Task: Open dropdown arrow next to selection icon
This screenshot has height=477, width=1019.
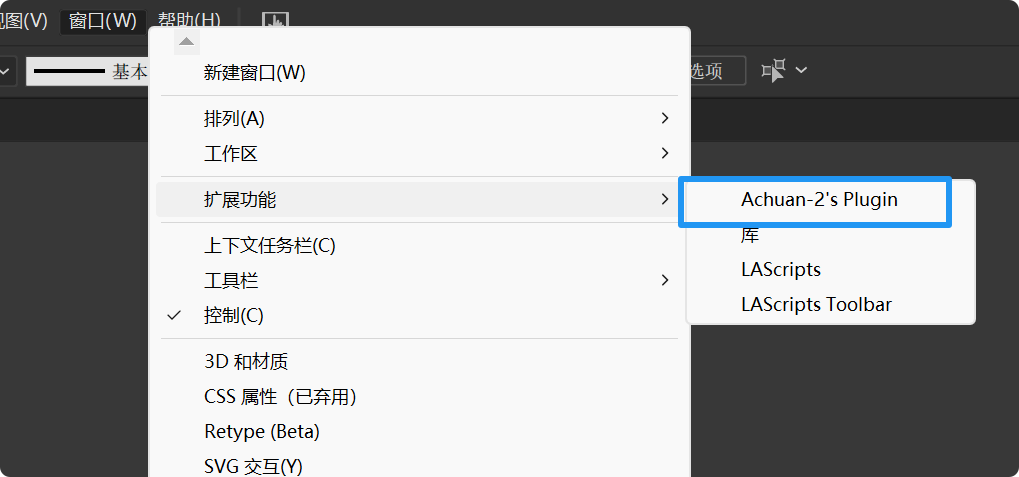Action: [x=801, y=70]
